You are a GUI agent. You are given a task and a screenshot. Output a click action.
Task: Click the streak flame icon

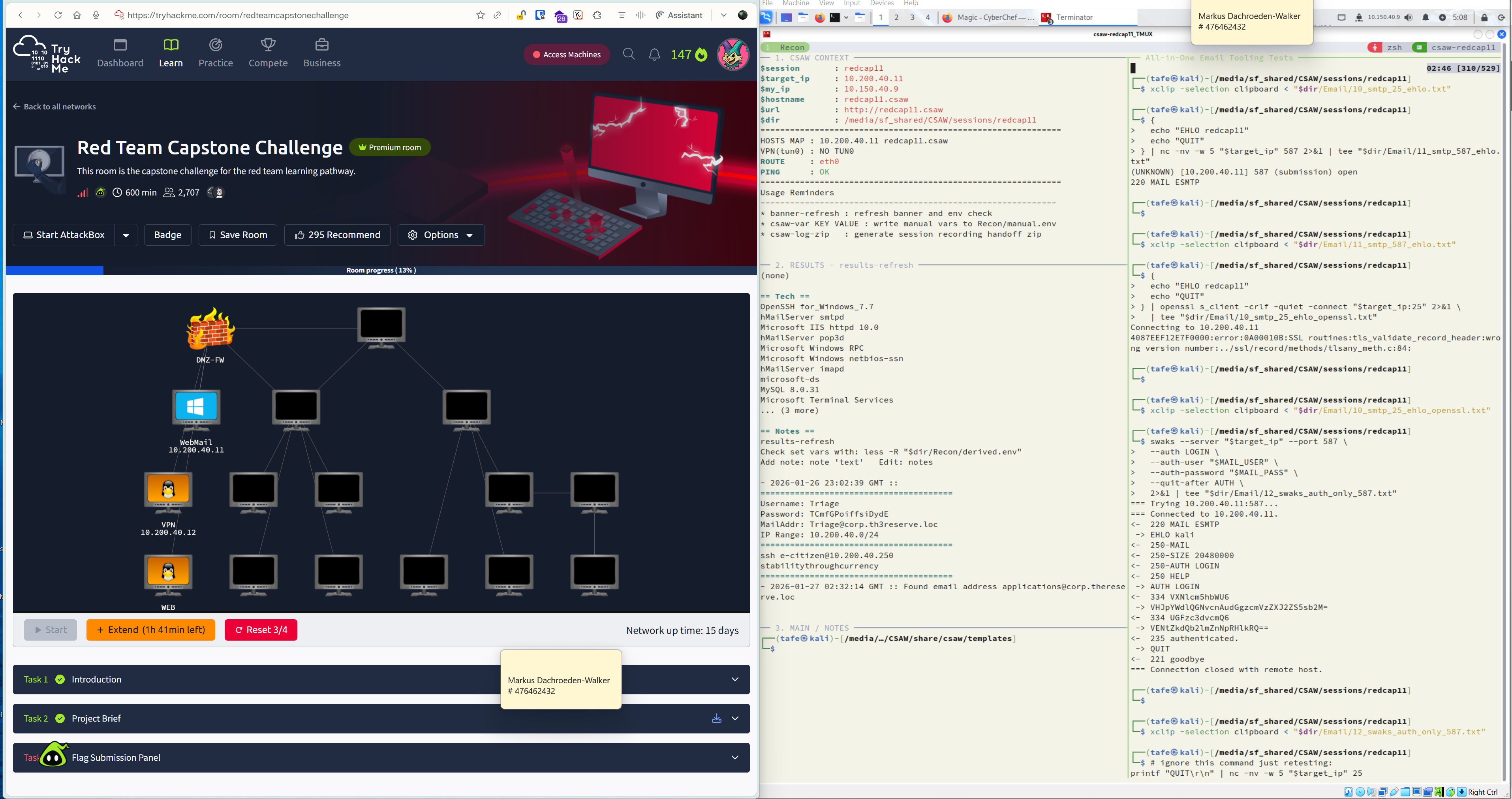(701, 55)
